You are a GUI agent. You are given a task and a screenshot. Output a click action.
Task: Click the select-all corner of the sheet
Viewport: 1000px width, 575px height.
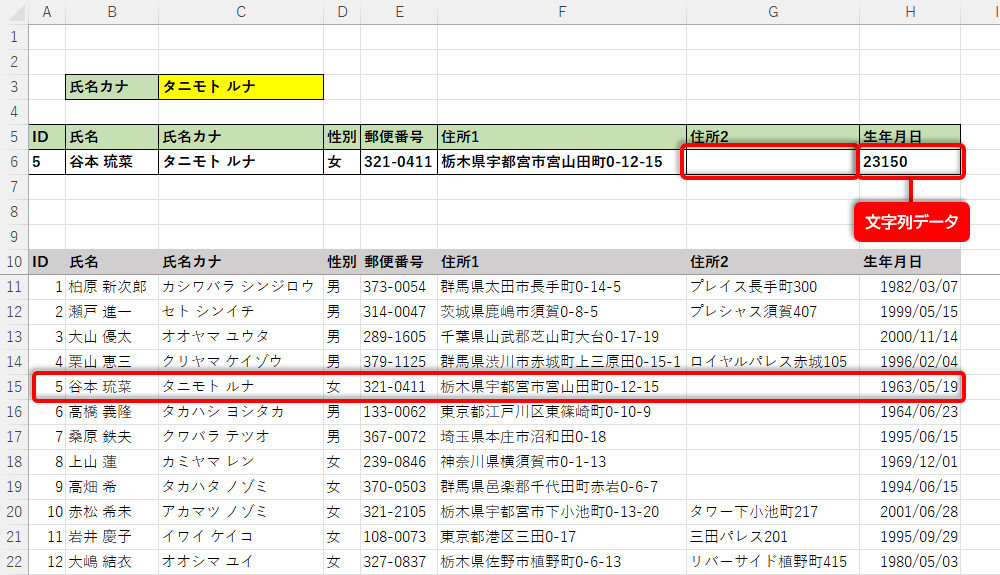tap(14, 11)
